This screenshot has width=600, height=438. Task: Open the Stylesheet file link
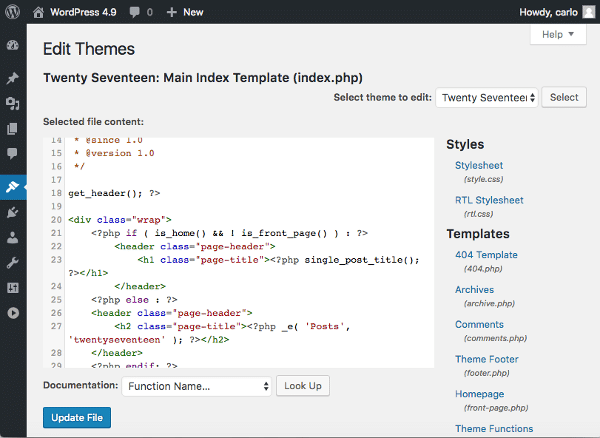[479, 165]
